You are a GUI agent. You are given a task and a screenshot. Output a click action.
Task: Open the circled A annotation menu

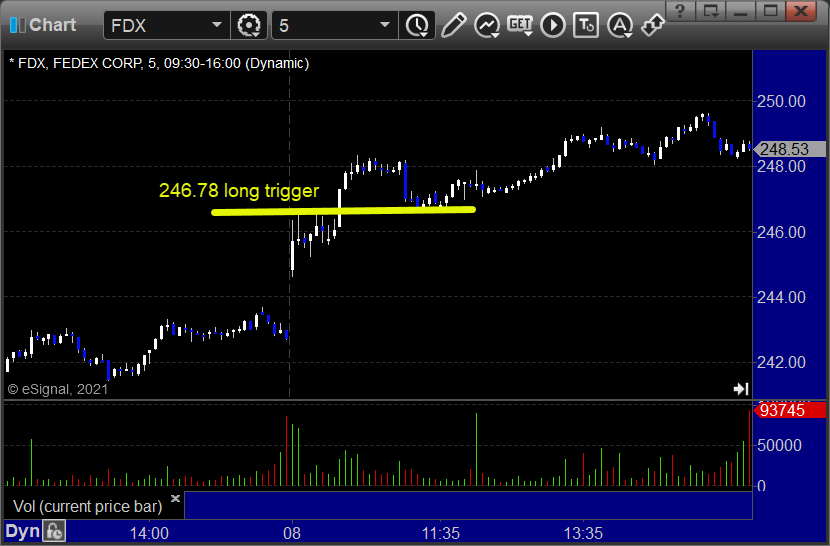(620, 25)
